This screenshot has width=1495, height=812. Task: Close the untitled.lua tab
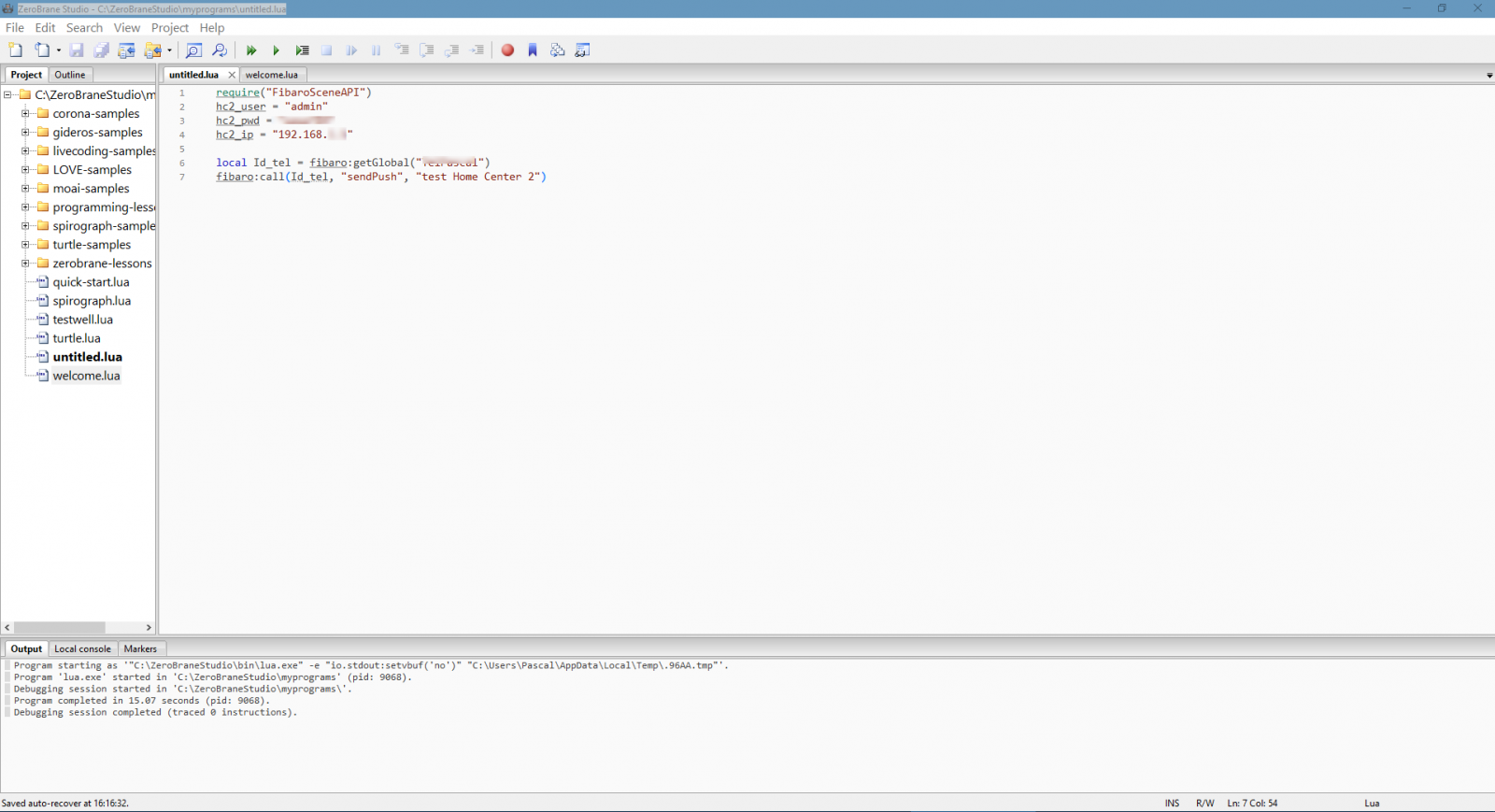[x=232, y=75]
